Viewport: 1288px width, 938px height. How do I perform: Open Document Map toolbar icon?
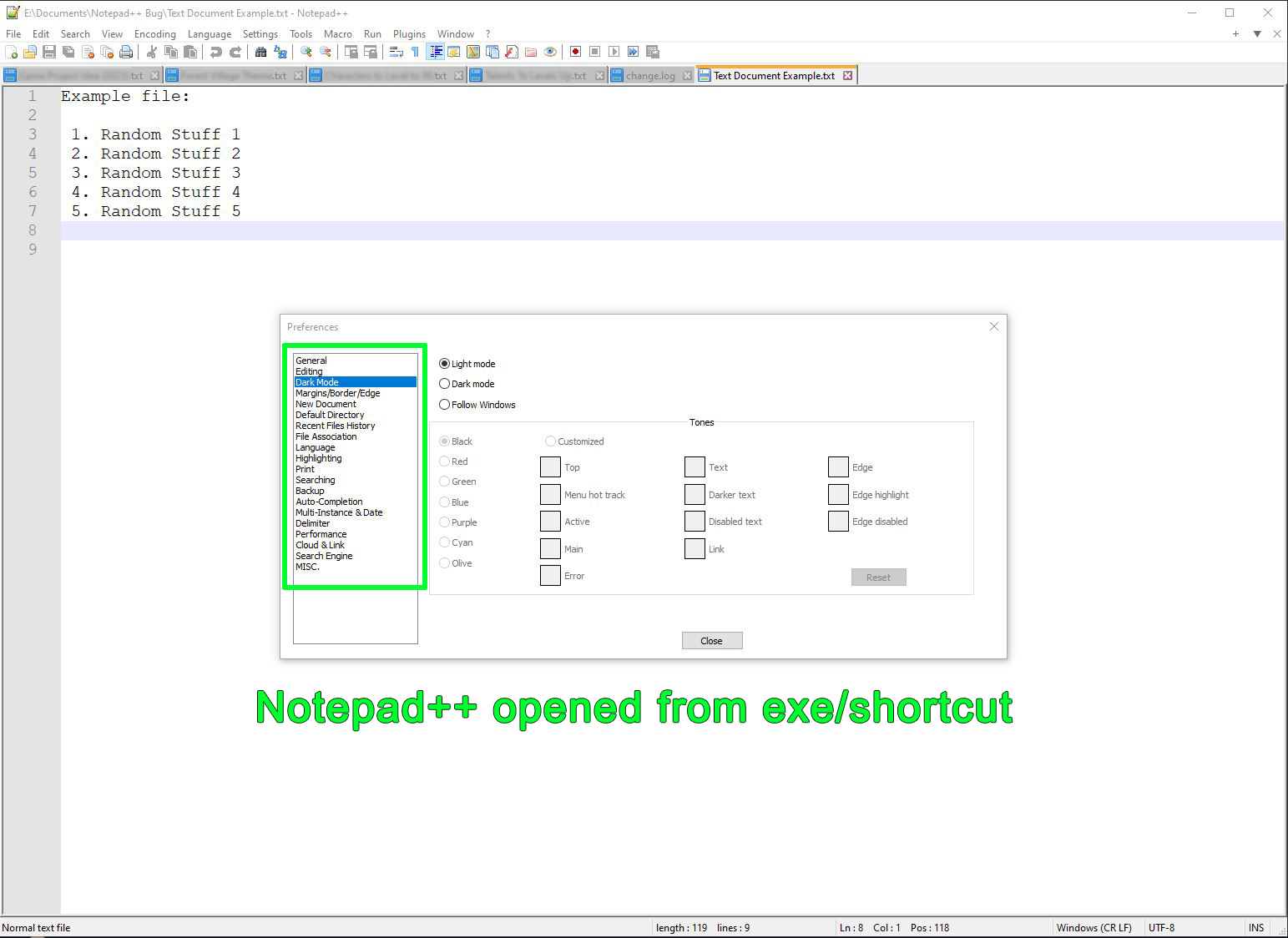coord(473,52)
